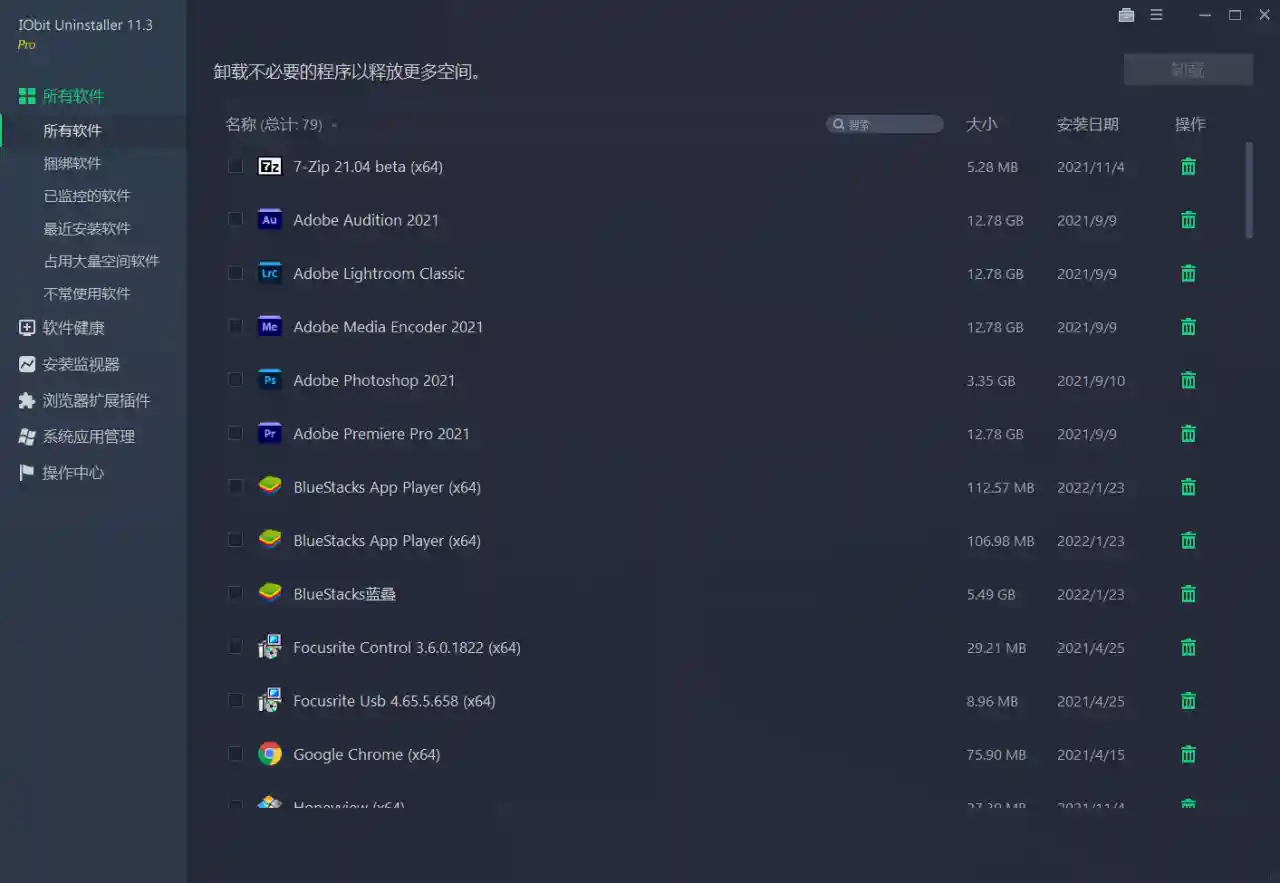Screen dimensions: 1280x883
Task: Switch to 捆绑软件 in the sidebar
Action: tap(72, 163)
